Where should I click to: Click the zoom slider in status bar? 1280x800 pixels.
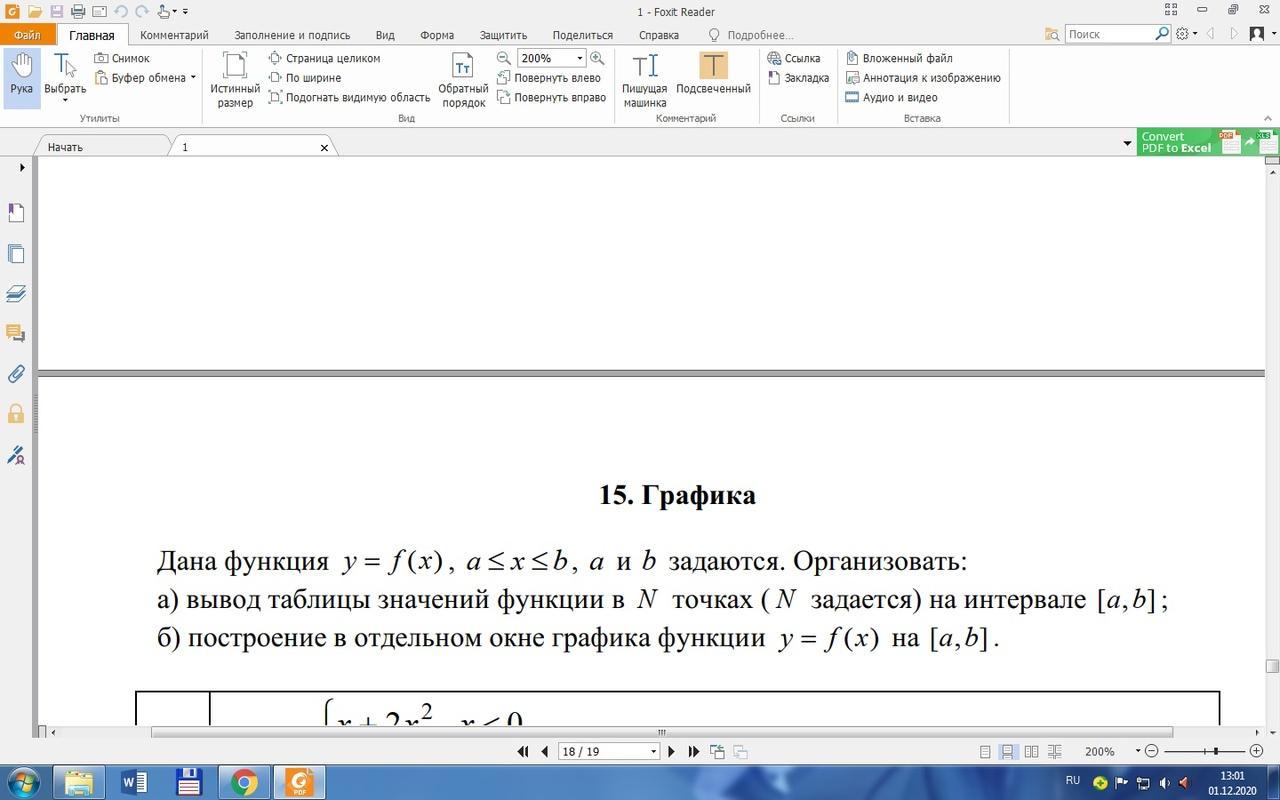[x=1214, y=751]
